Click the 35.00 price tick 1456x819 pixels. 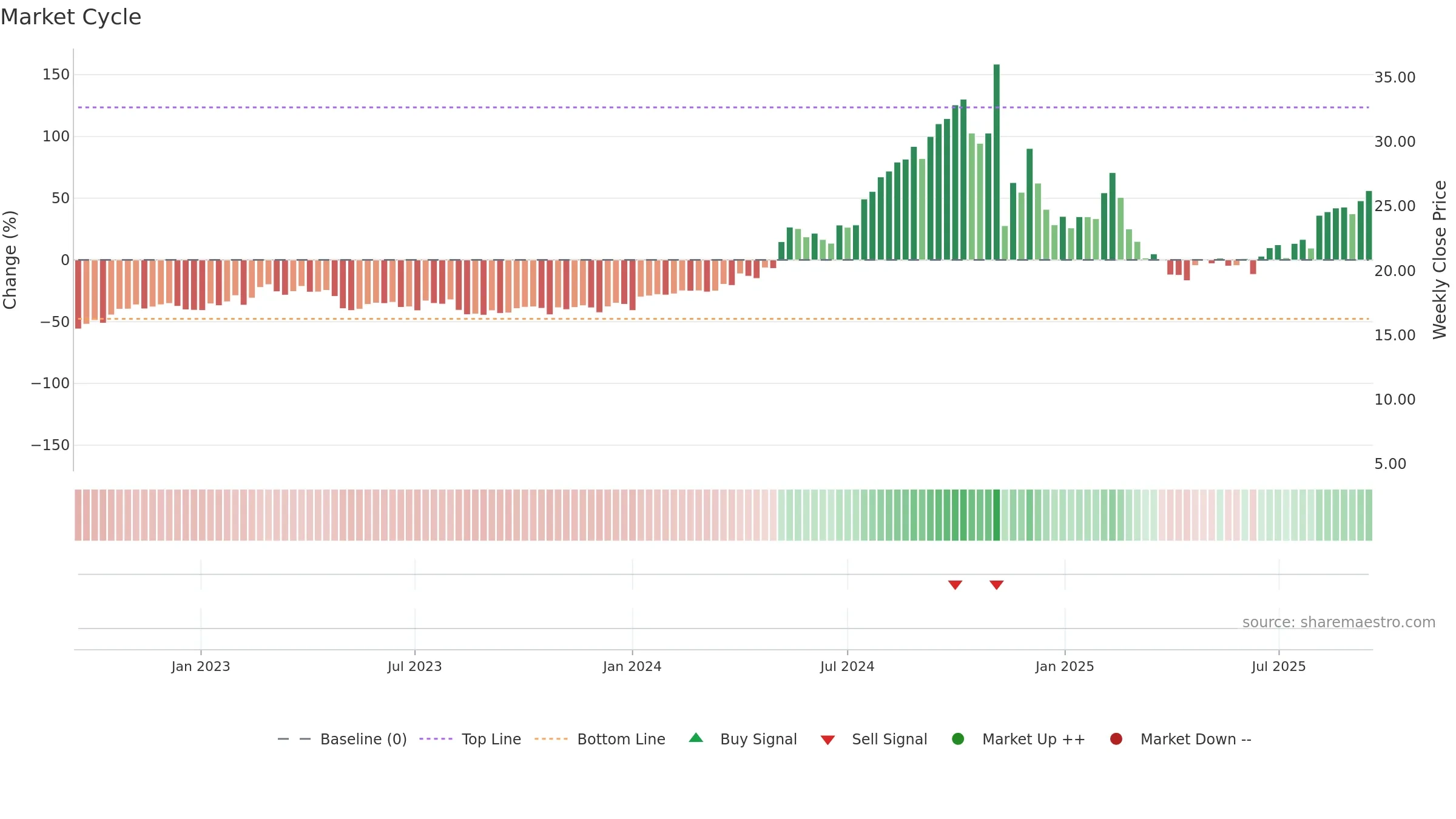point(1395,78)
